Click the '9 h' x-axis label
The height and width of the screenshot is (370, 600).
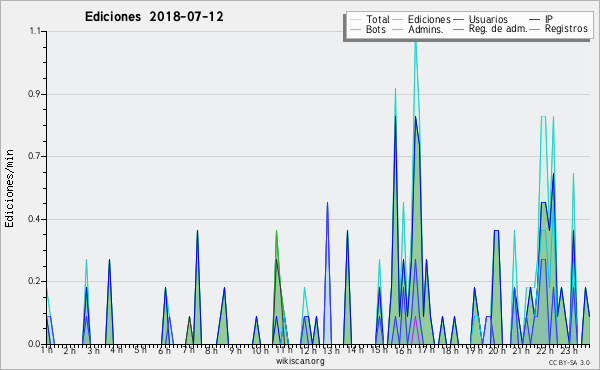[235, 350]
